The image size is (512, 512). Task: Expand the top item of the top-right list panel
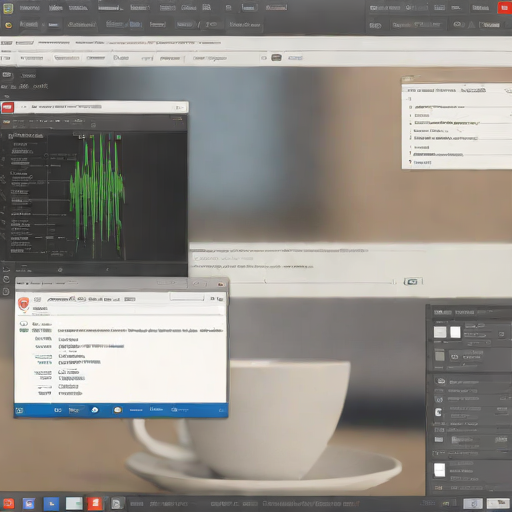pos(410,99)
